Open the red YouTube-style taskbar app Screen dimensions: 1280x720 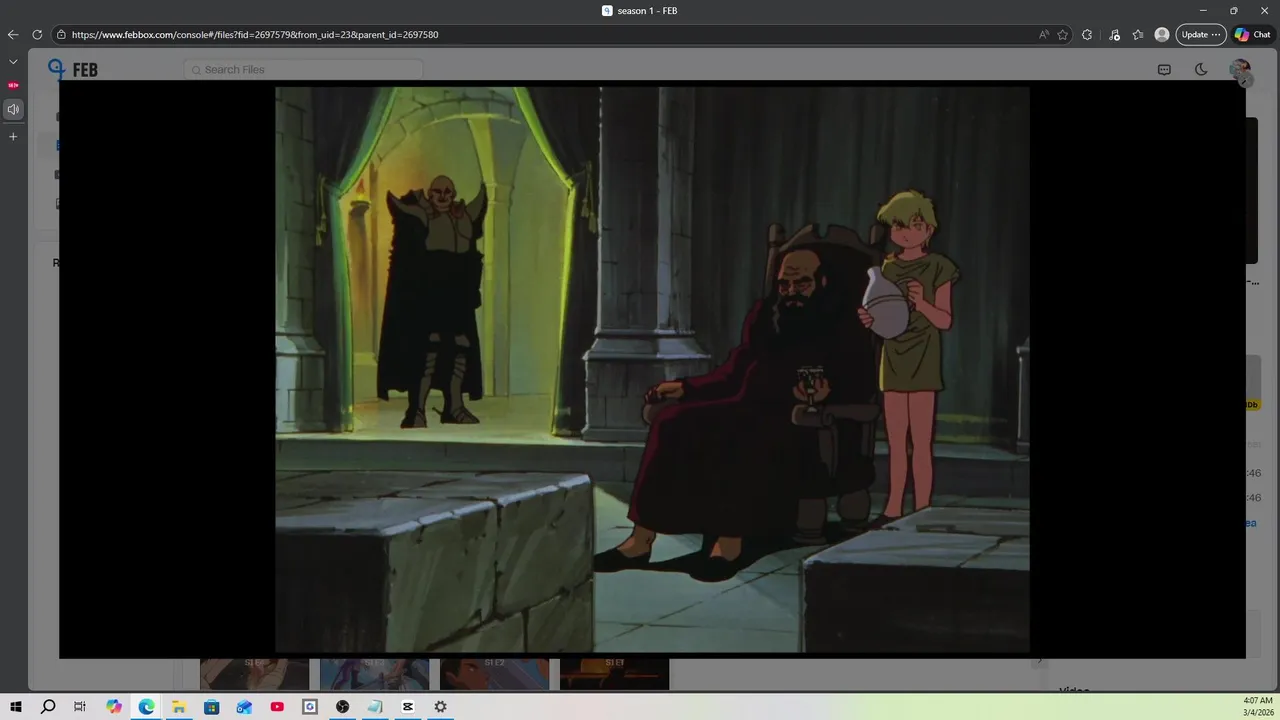[277, 707]
